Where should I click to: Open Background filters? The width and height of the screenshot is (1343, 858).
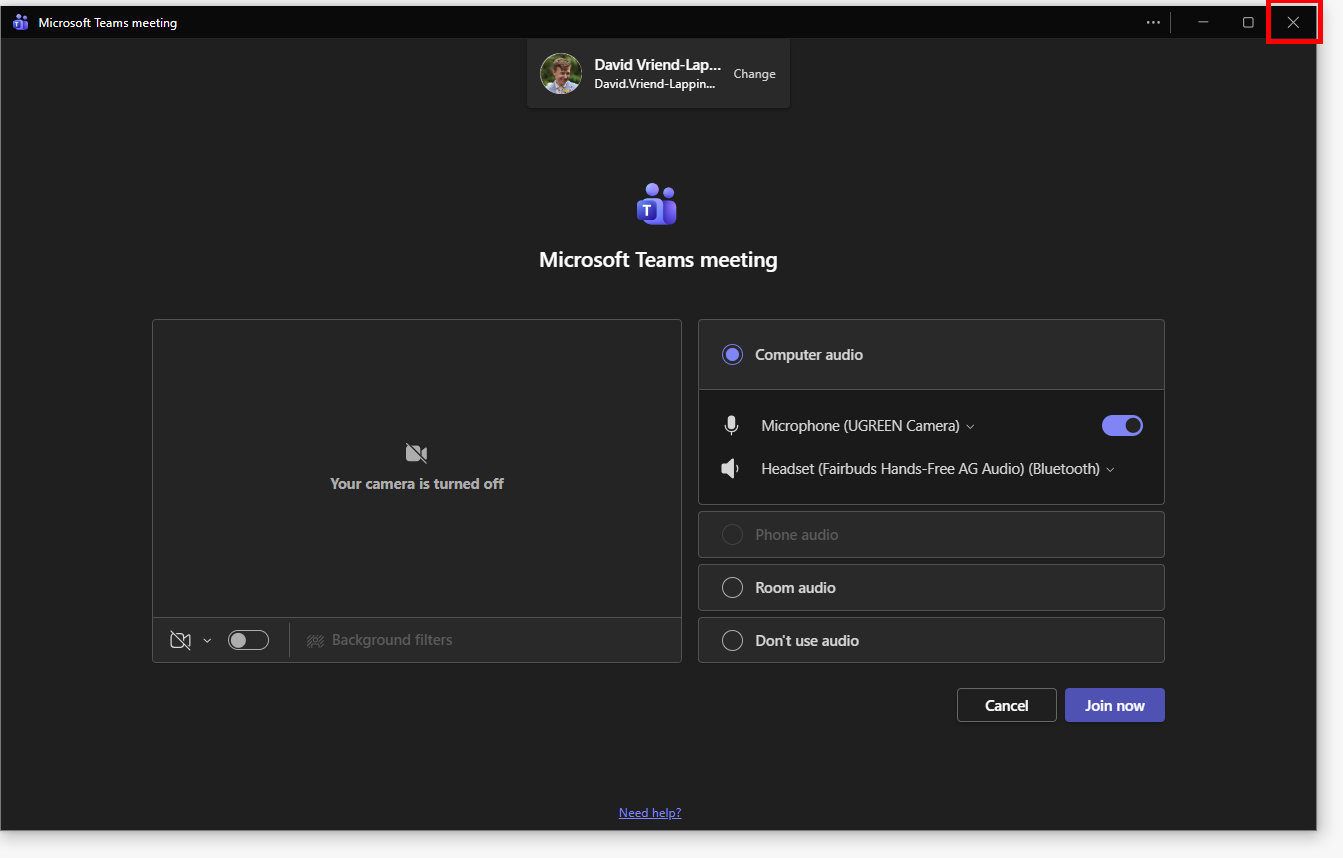pos(379,640)
